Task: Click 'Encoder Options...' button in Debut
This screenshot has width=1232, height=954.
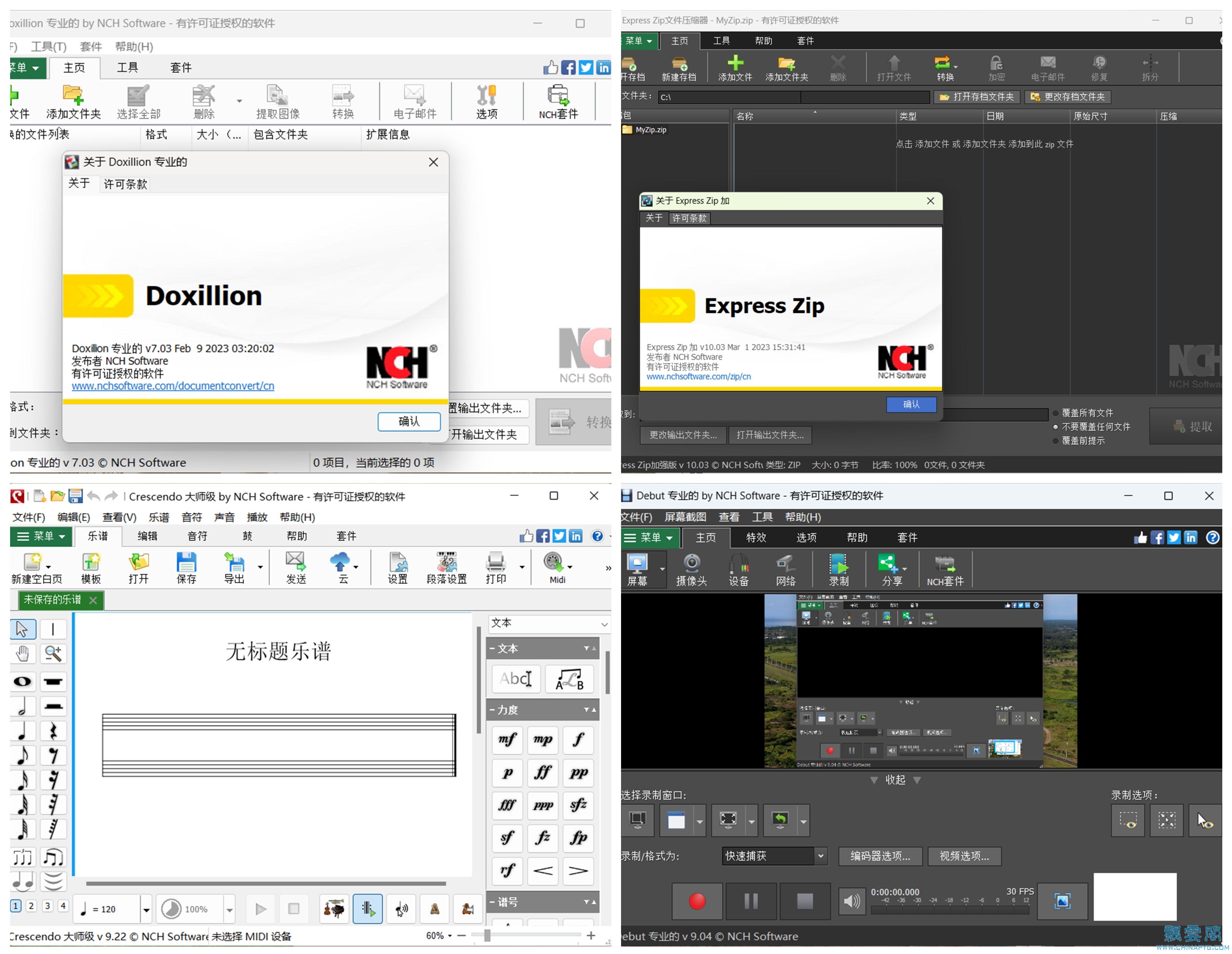Action: [x=880, y=856]
